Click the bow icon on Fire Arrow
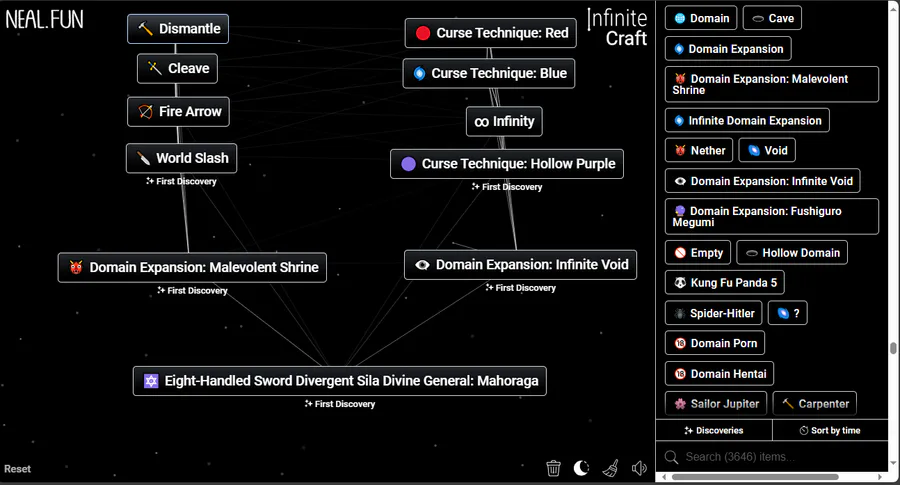 (145, 111)
